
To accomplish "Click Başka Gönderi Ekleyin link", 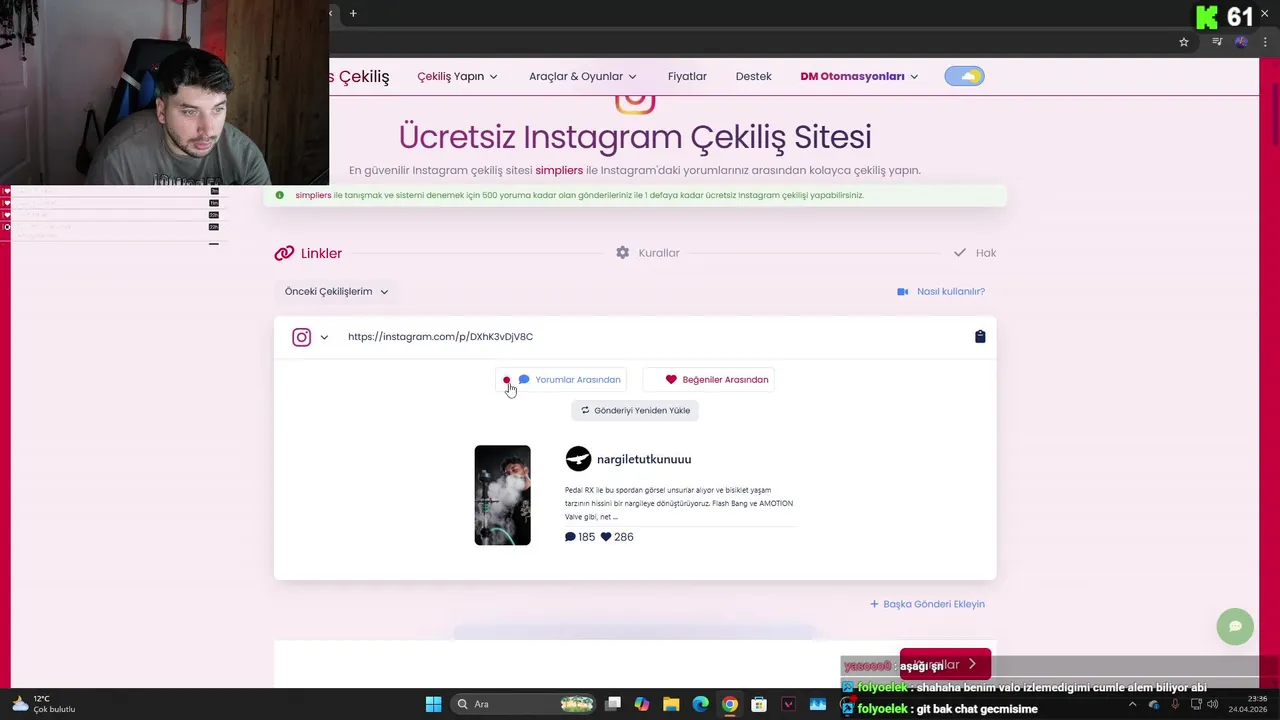I will (x=927, y=604).
